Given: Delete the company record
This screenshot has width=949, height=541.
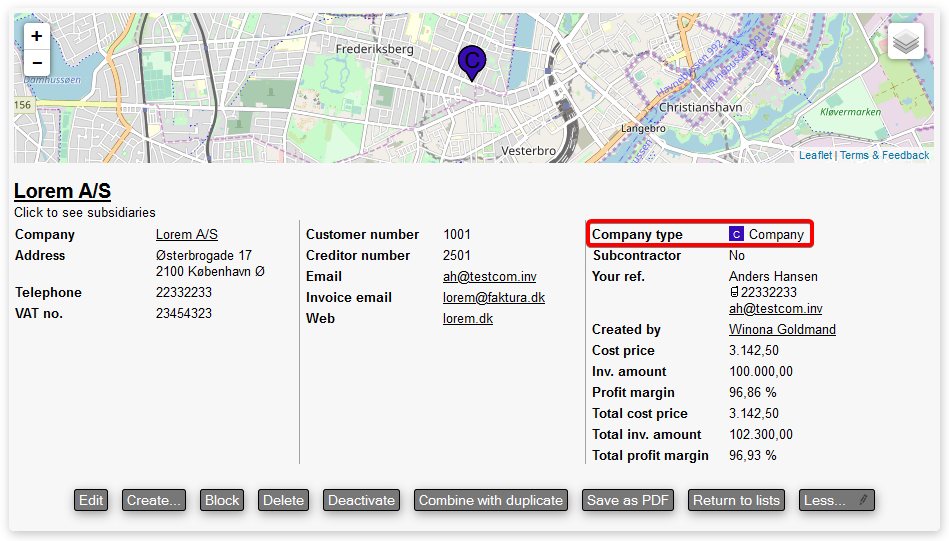Looking at the screenshot, I should pyautogui.click(x=283, y=500).
